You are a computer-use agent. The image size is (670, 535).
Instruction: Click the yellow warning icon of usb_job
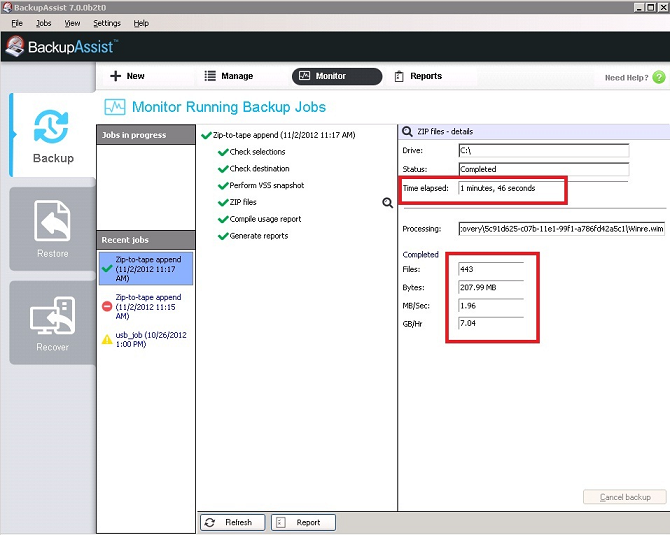(107, 339)
